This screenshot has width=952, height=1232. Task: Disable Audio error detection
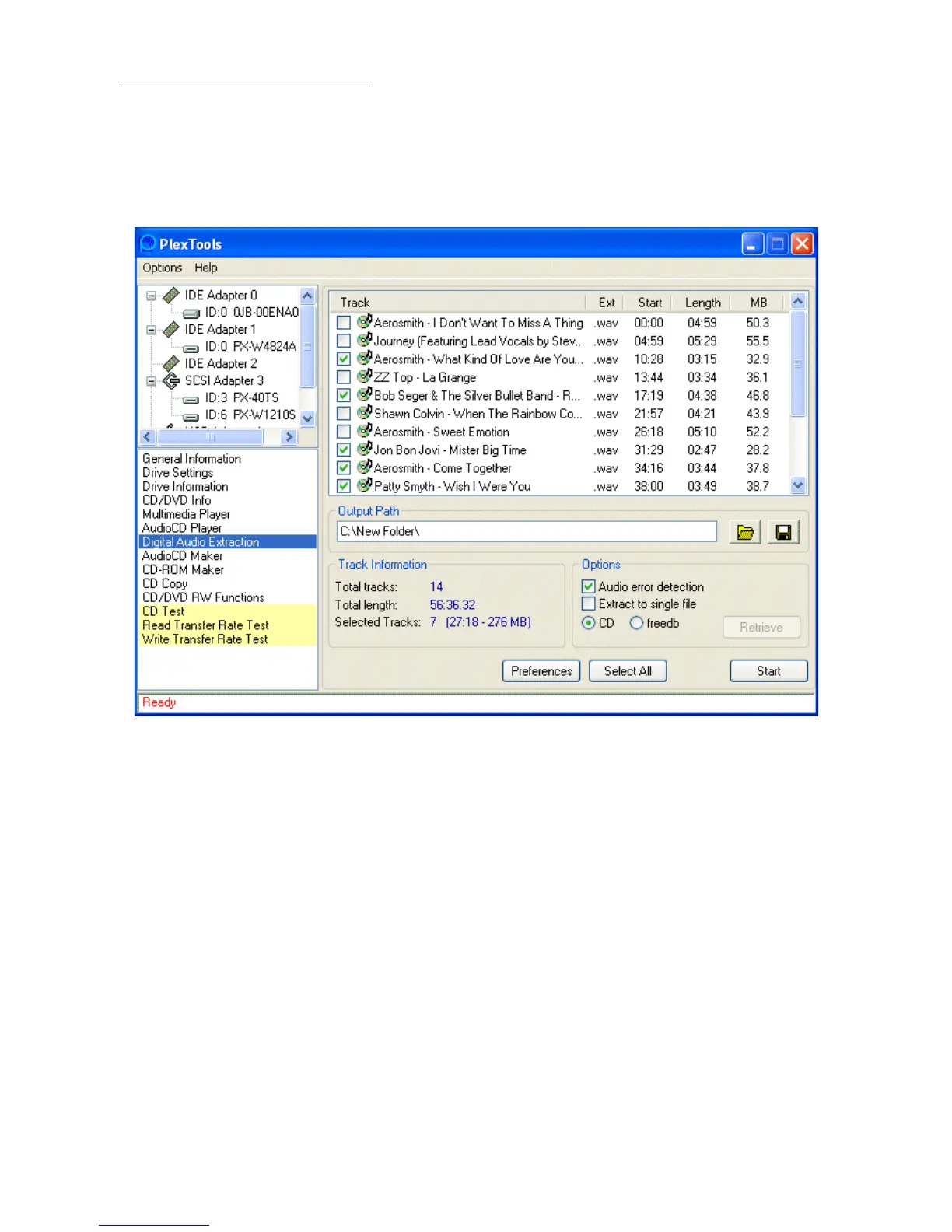589,586
